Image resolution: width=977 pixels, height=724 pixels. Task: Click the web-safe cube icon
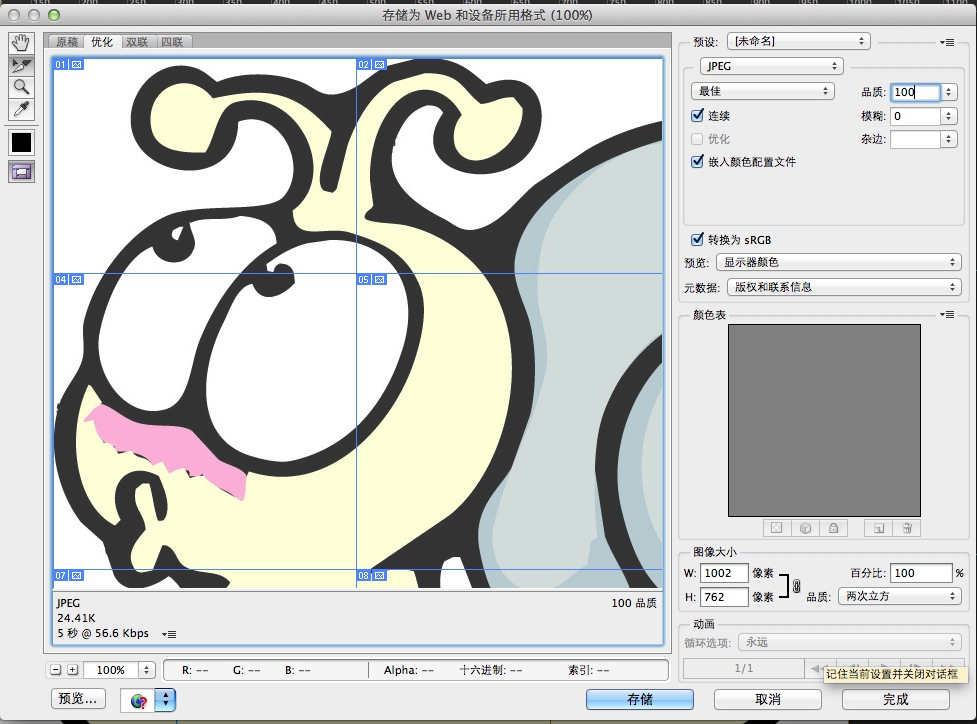click(x=805, y=528)
